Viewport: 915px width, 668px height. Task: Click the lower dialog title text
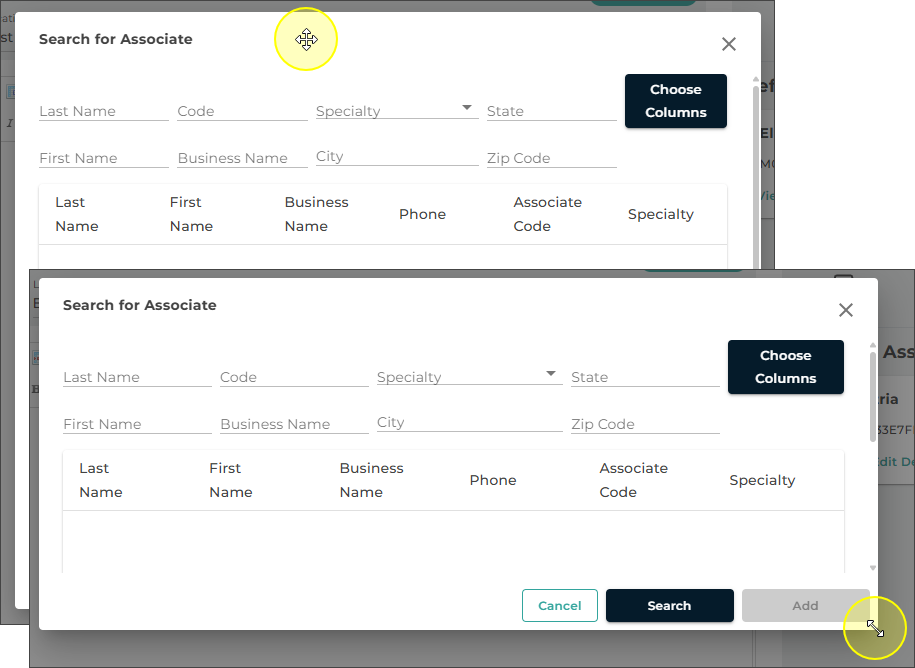(139, 305)
